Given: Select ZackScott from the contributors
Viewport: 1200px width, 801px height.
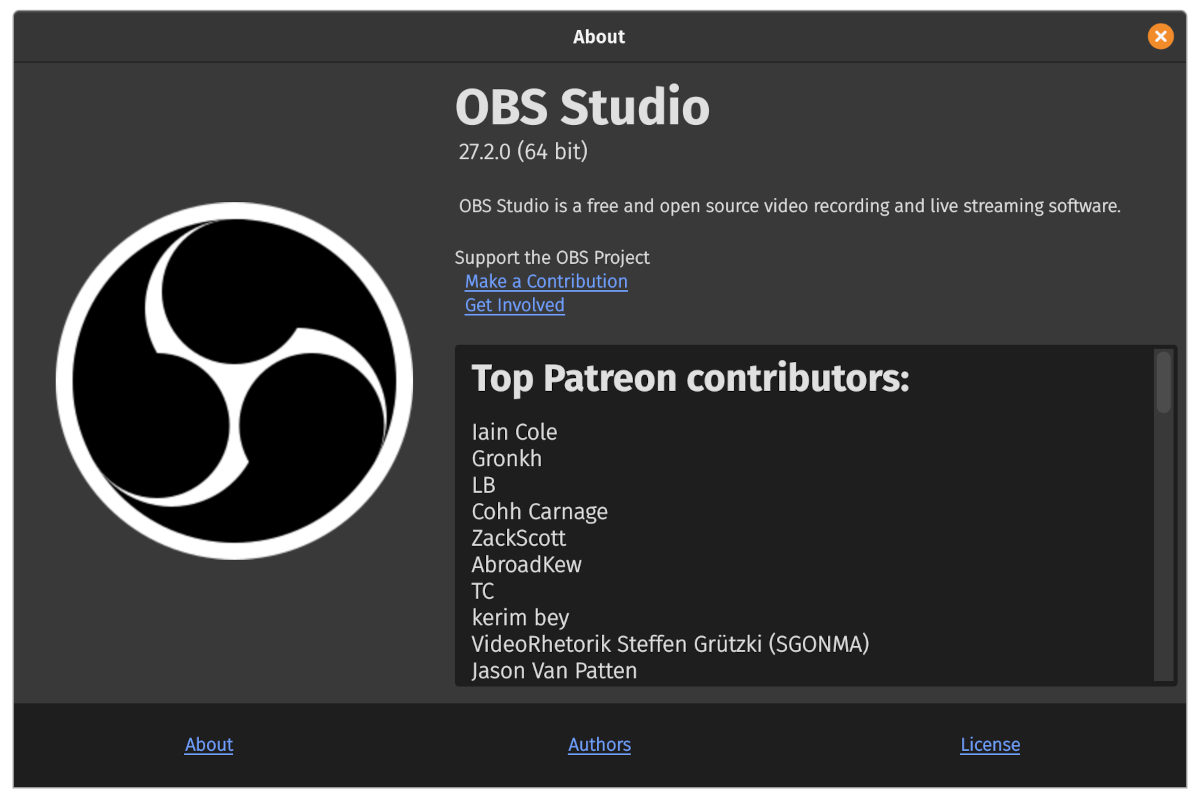Looking at the screenshot, I should tap(518, 538).
